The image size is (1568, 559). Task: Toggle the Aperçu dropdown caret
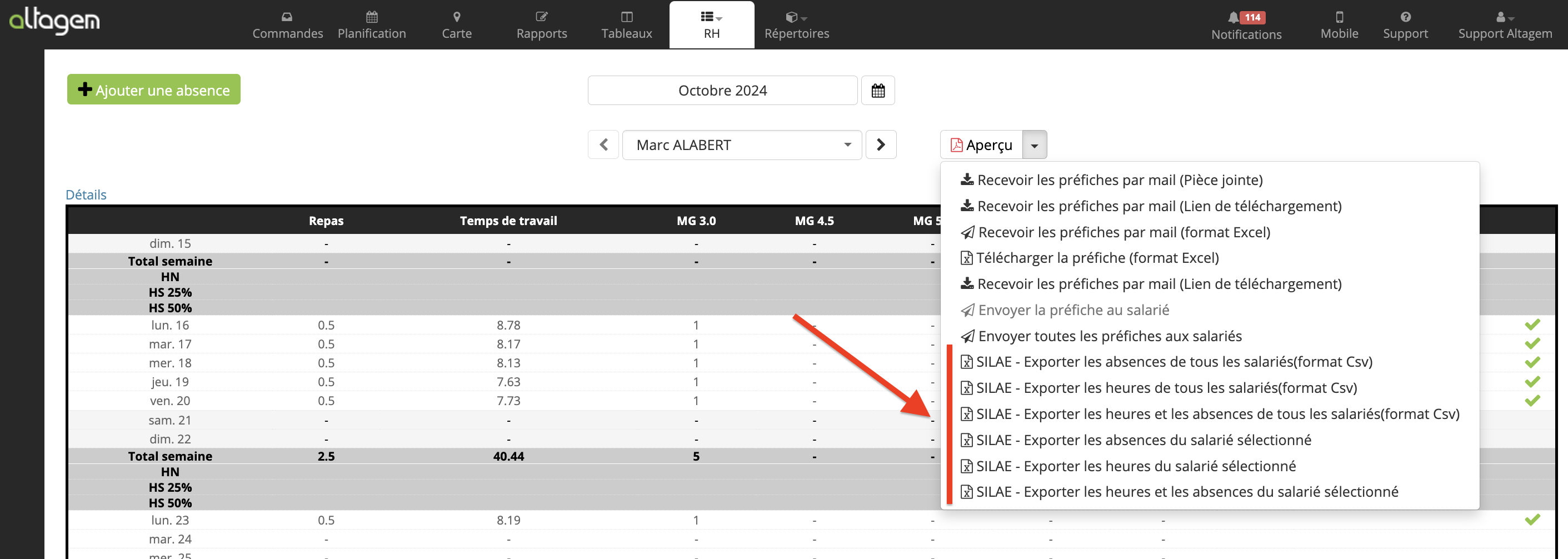[1034, 145]
